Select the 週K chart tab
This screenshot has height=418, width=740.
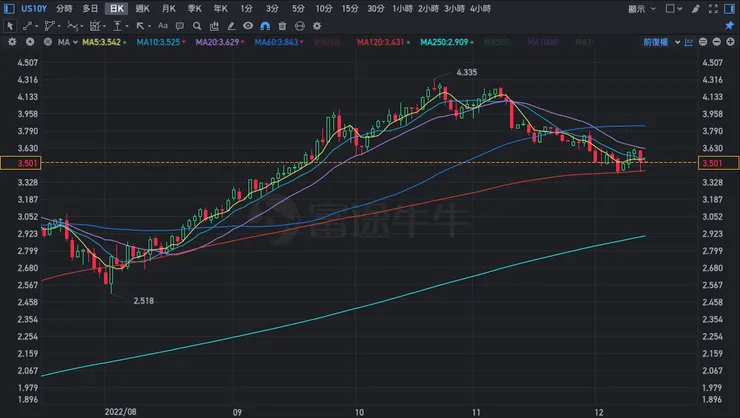click(x=143, y=8)
